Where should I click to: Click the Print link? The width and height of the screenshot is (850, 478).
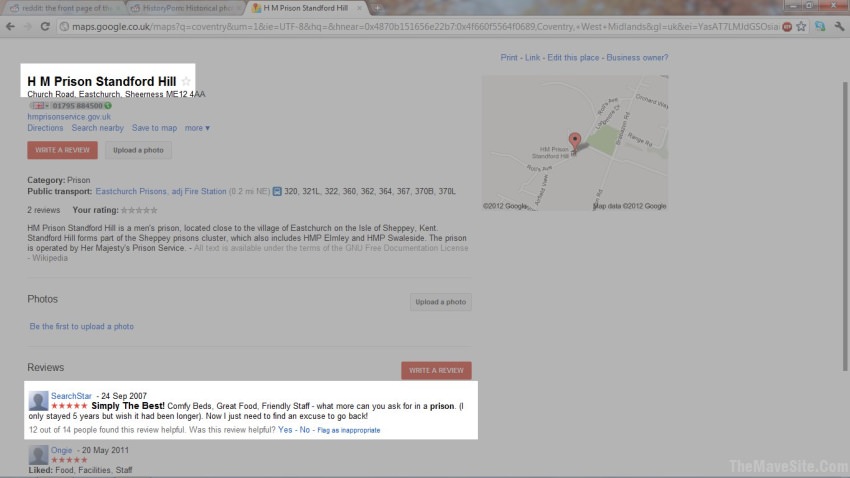[508, 57]
